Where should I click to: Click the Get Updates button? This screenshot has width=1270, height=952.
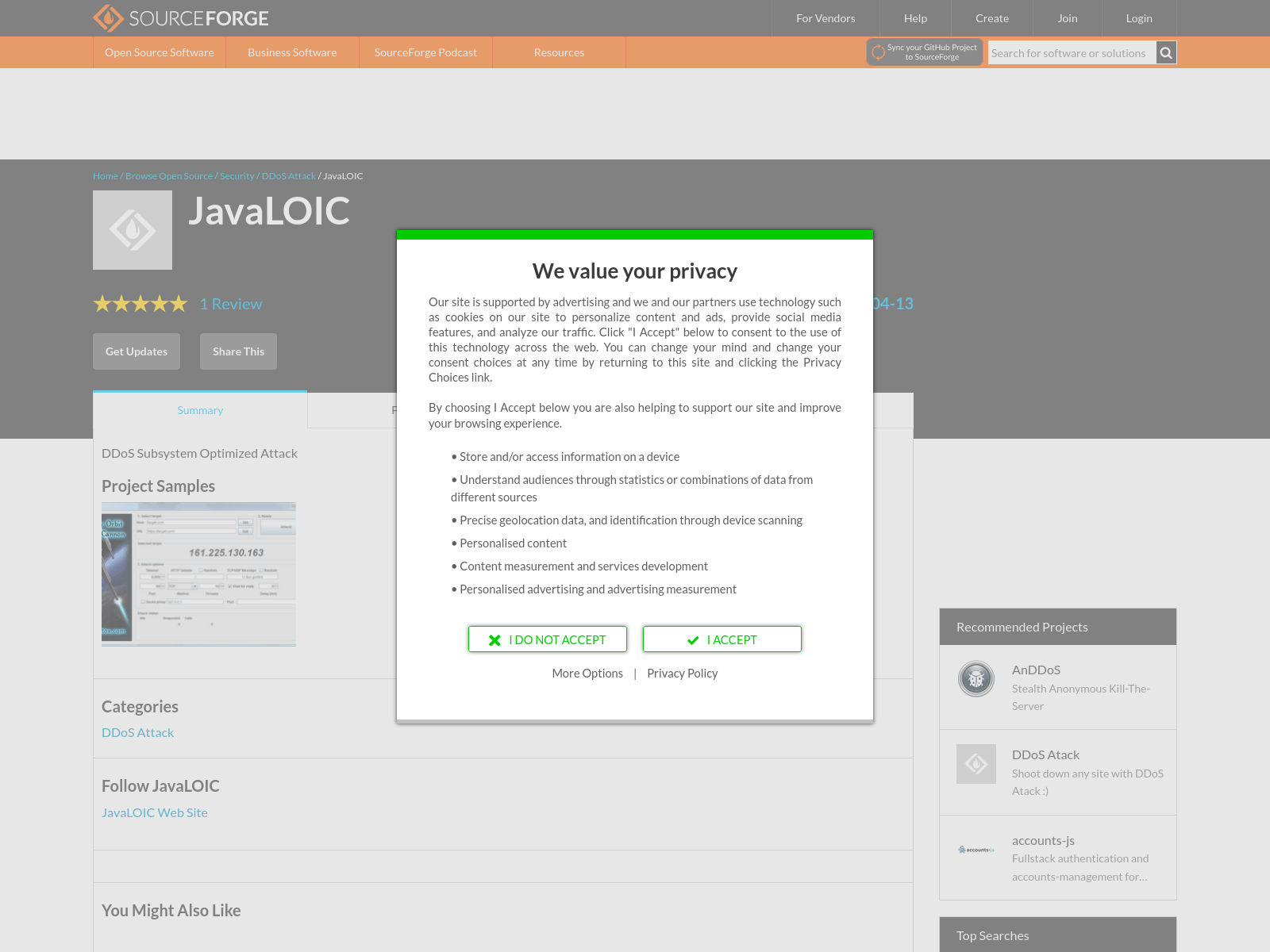137,351
